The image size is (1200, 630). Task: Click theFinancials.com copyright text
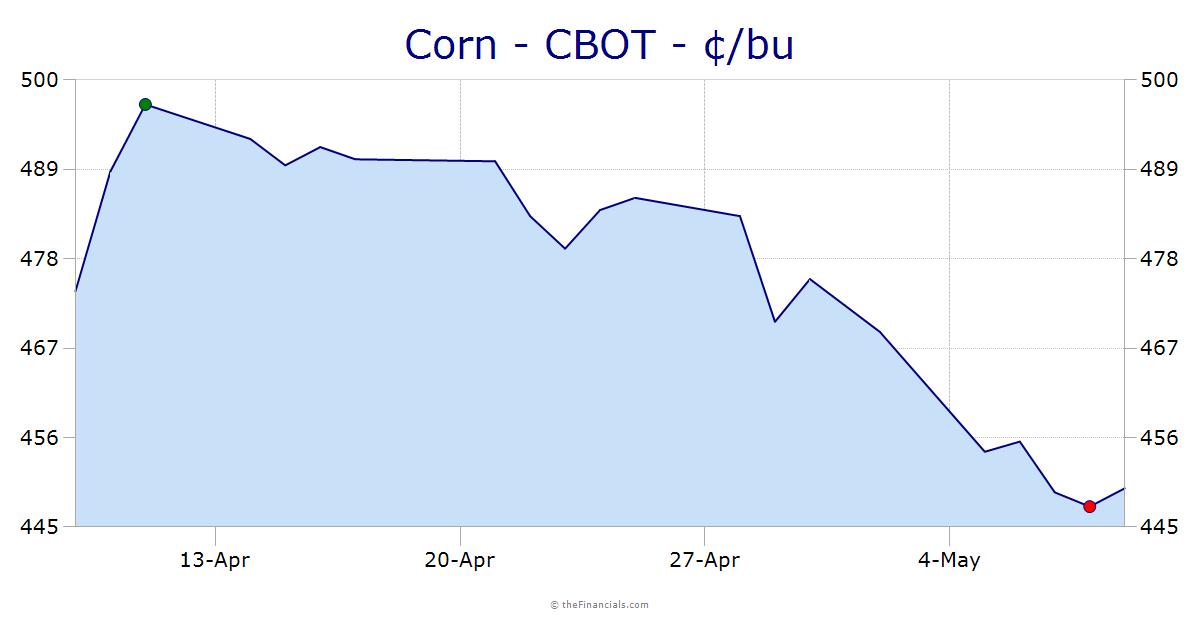599,604
